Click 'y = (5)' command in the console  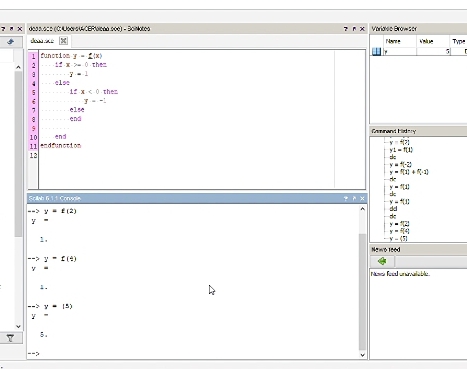tap(58, 306)
